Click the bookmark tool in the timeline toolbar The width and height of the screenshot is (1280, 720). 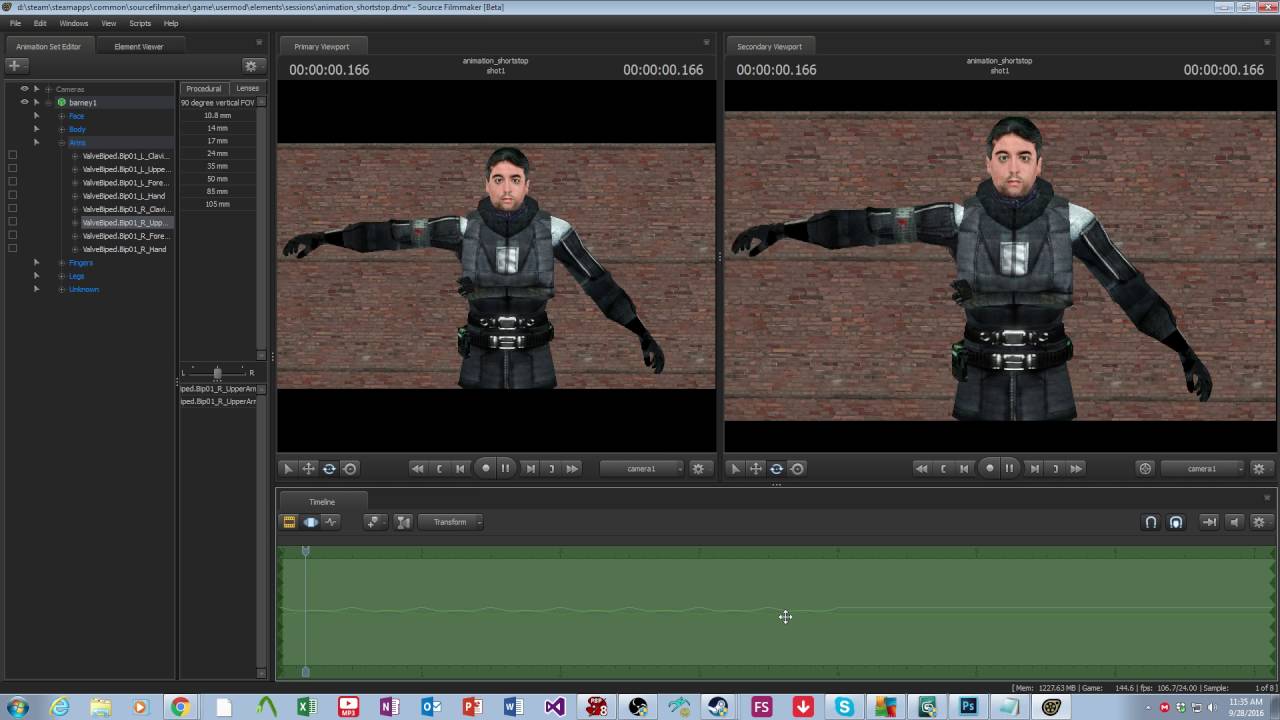click(374, 522)
